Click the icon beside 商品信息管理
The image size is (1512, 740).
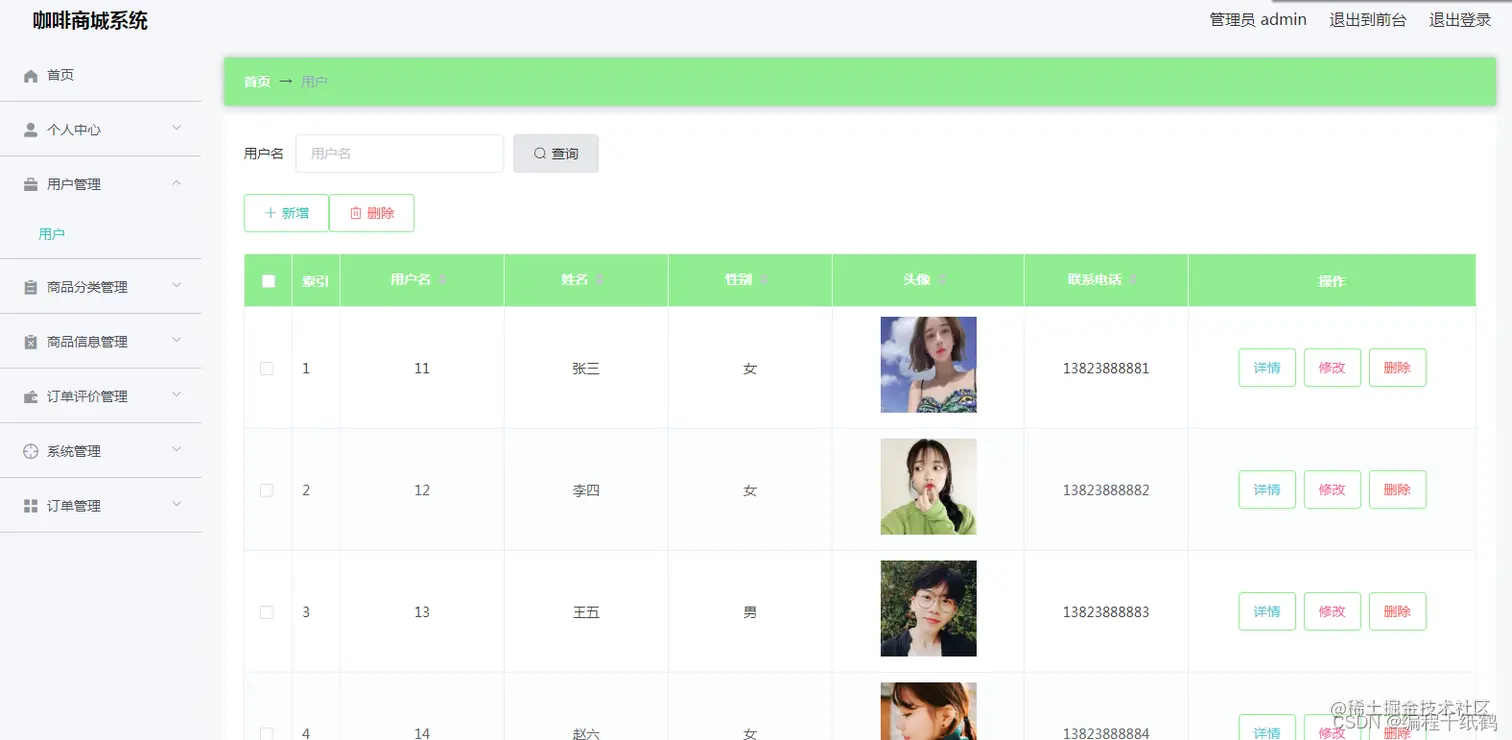click(x=30, y=342)
